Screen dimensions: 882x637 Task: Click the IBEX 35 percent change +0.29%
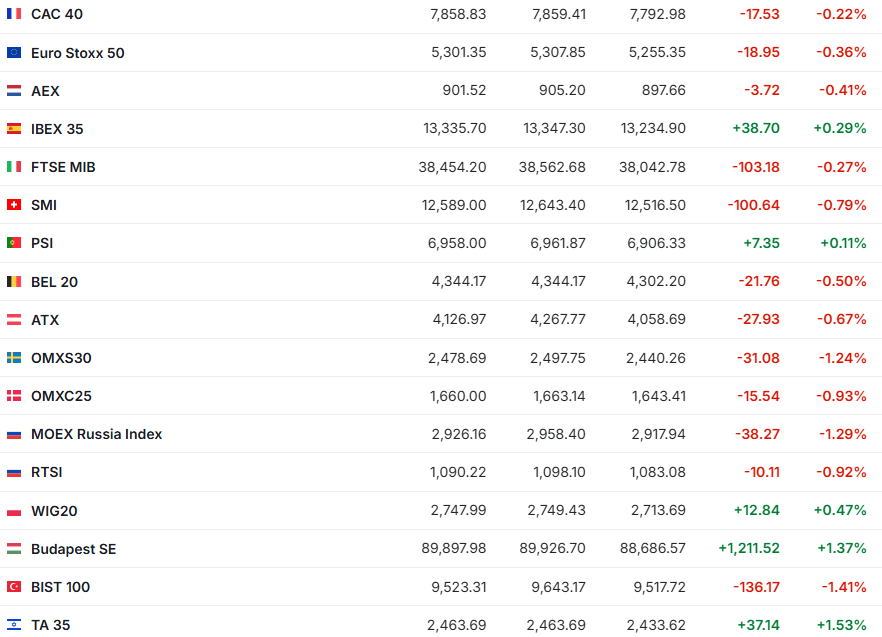pyautogui.click(x=840, y=129)
